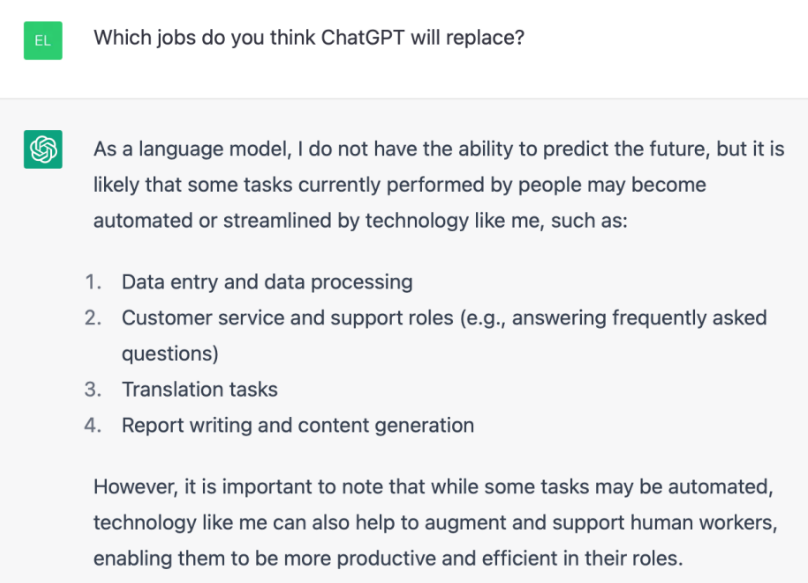Select 'Report writing and content generation' item

[298, 425]
